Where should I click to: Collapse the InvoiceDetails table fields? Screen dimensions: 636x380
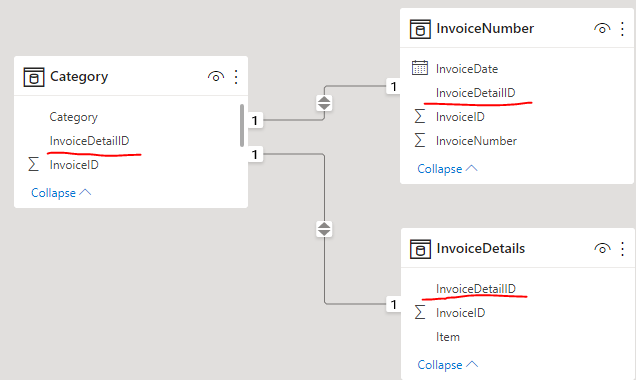[447, 365]
